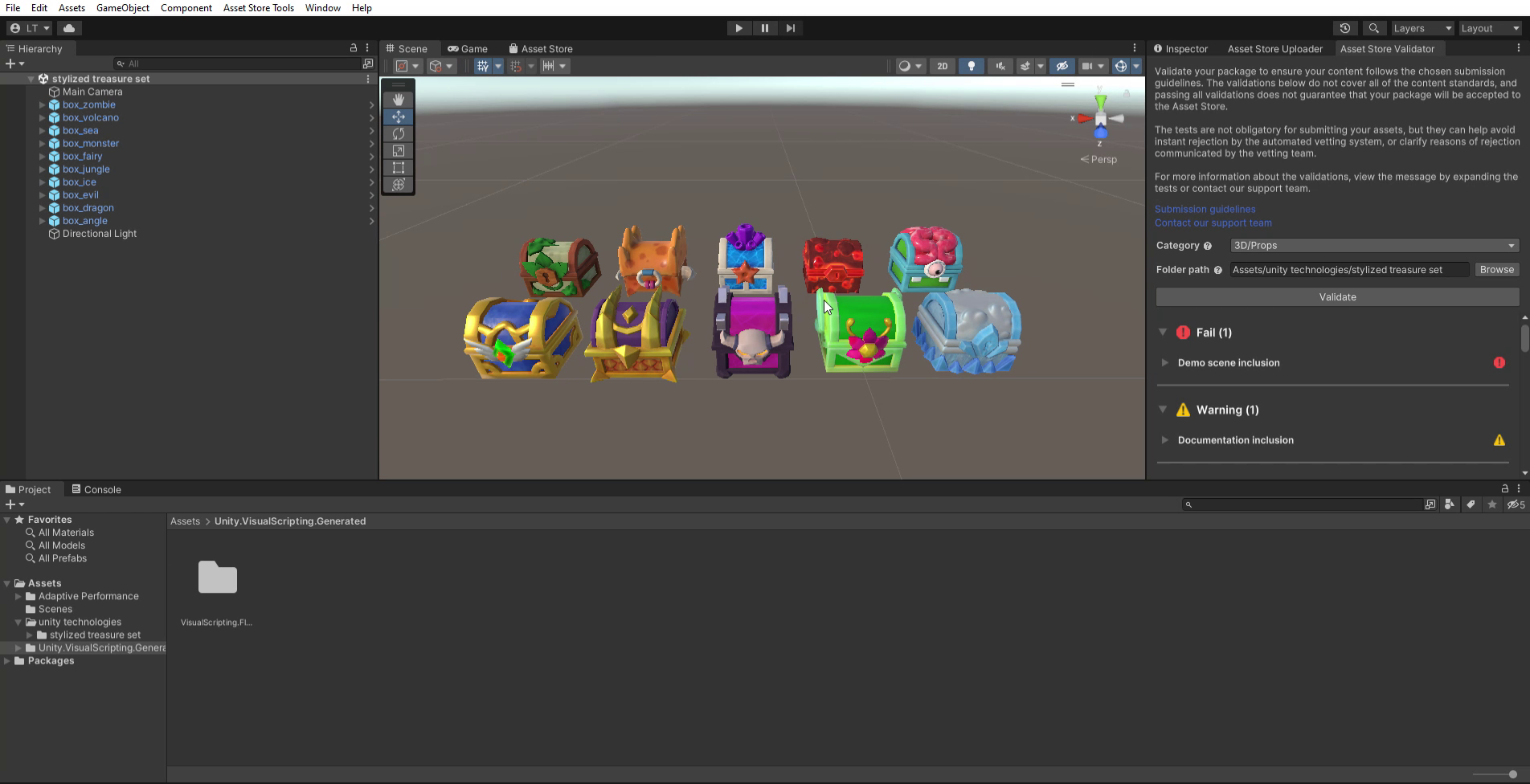Screen dimensions: 1530x784
Task: Toggle hidden packages visibility in Project
Action: pos(1516,504)
